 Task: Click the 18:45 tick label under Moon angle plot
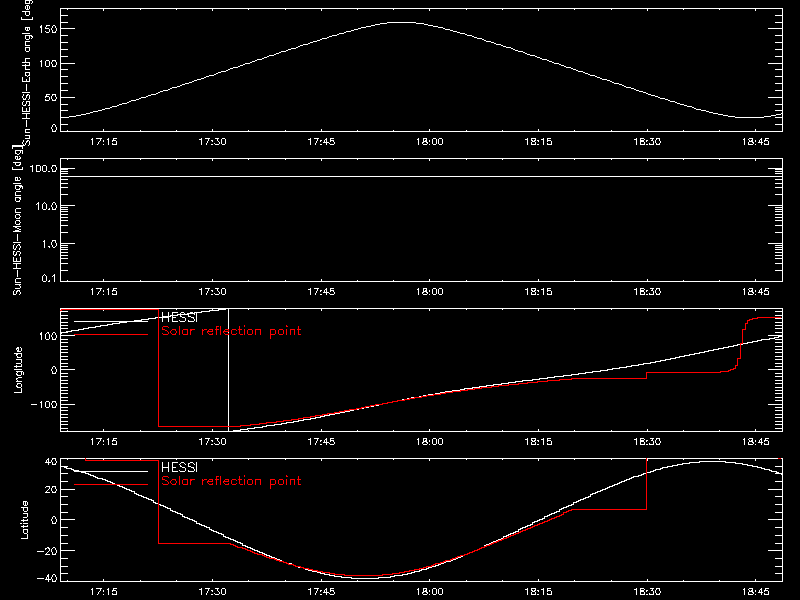[756, 292]
